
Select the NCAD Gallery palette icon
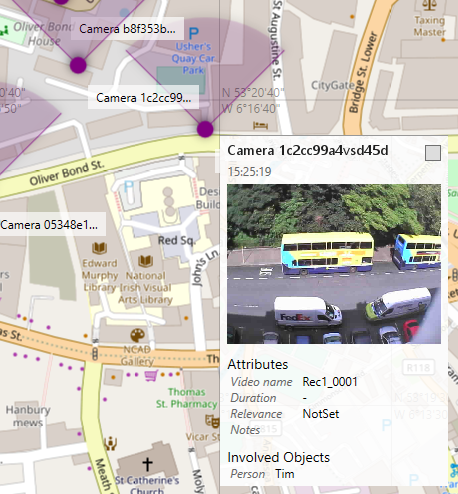(x=137, y=335)
